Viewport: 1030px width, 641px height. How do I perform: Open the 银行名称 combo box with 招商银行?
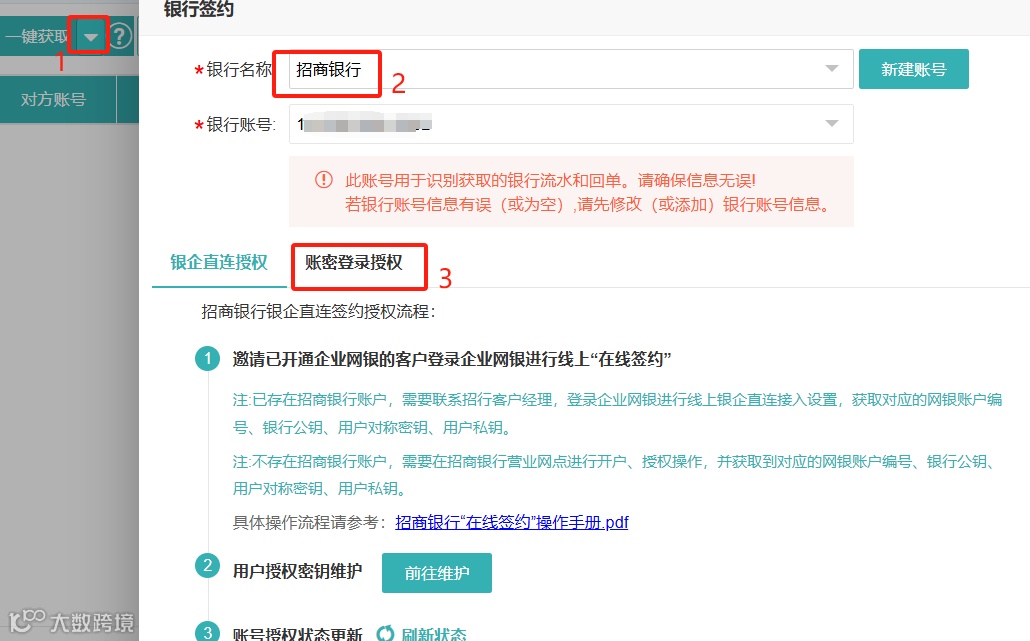click(x=571, y=69)
